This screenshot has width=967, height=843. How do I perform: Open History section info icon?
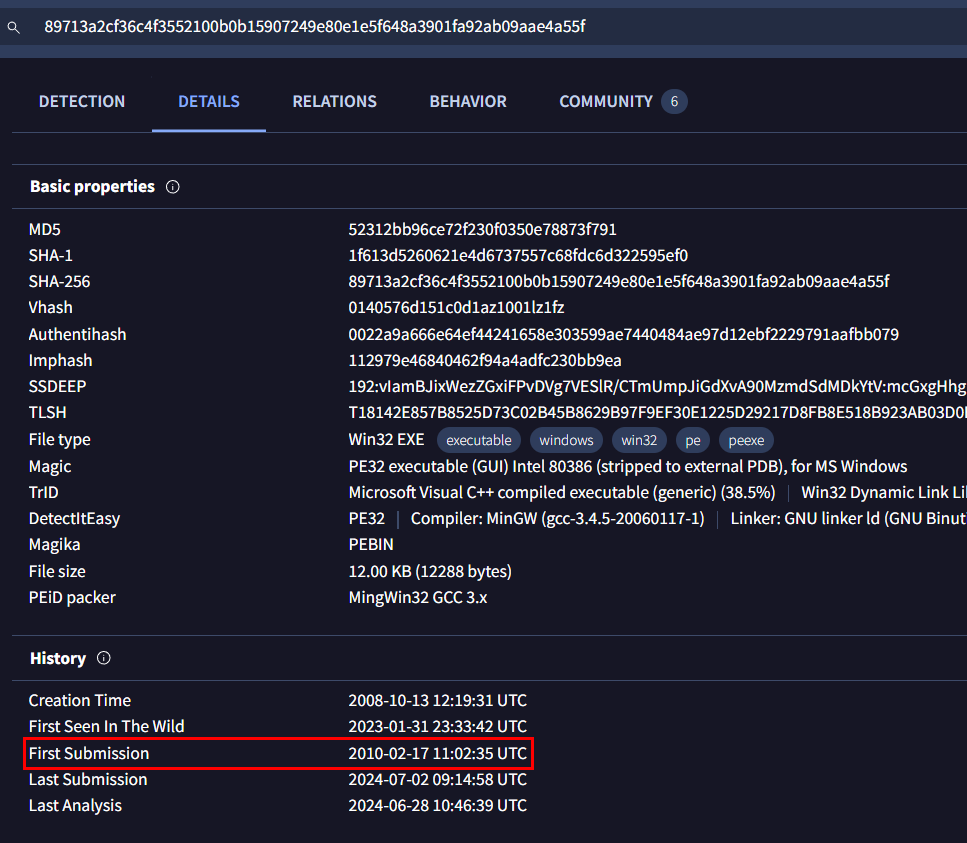[x=104, y=658]
